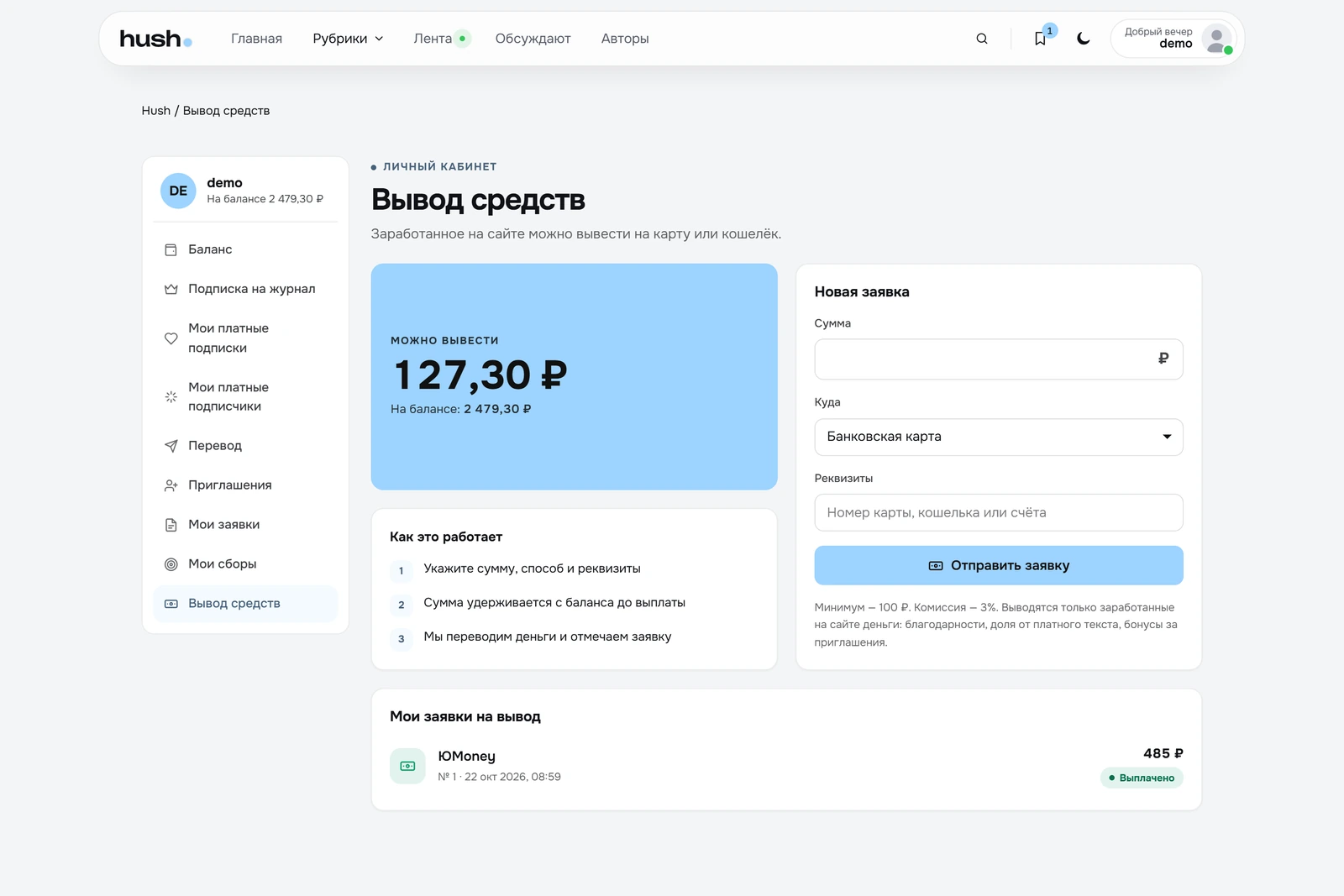Click the crown icon for Подписка на журнал
Image resolution: width=1344 pixels, height=896 pixels.
click(x=171, y=289)
